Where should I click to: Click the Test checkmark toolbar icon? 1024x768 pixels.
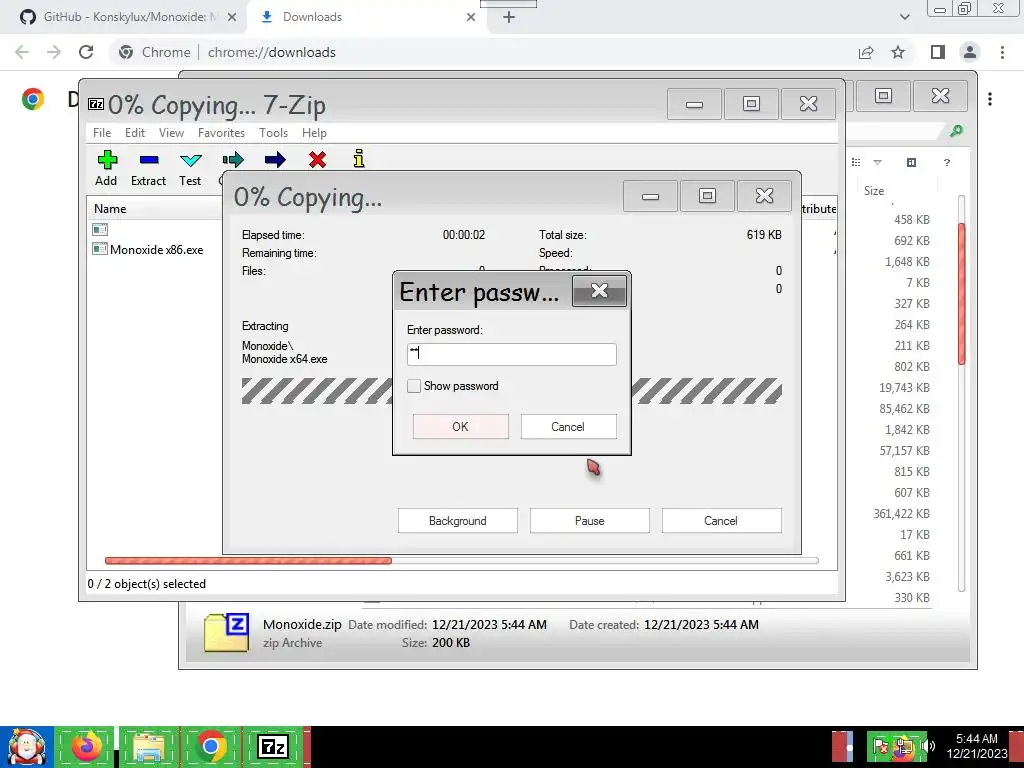(191, 160)
